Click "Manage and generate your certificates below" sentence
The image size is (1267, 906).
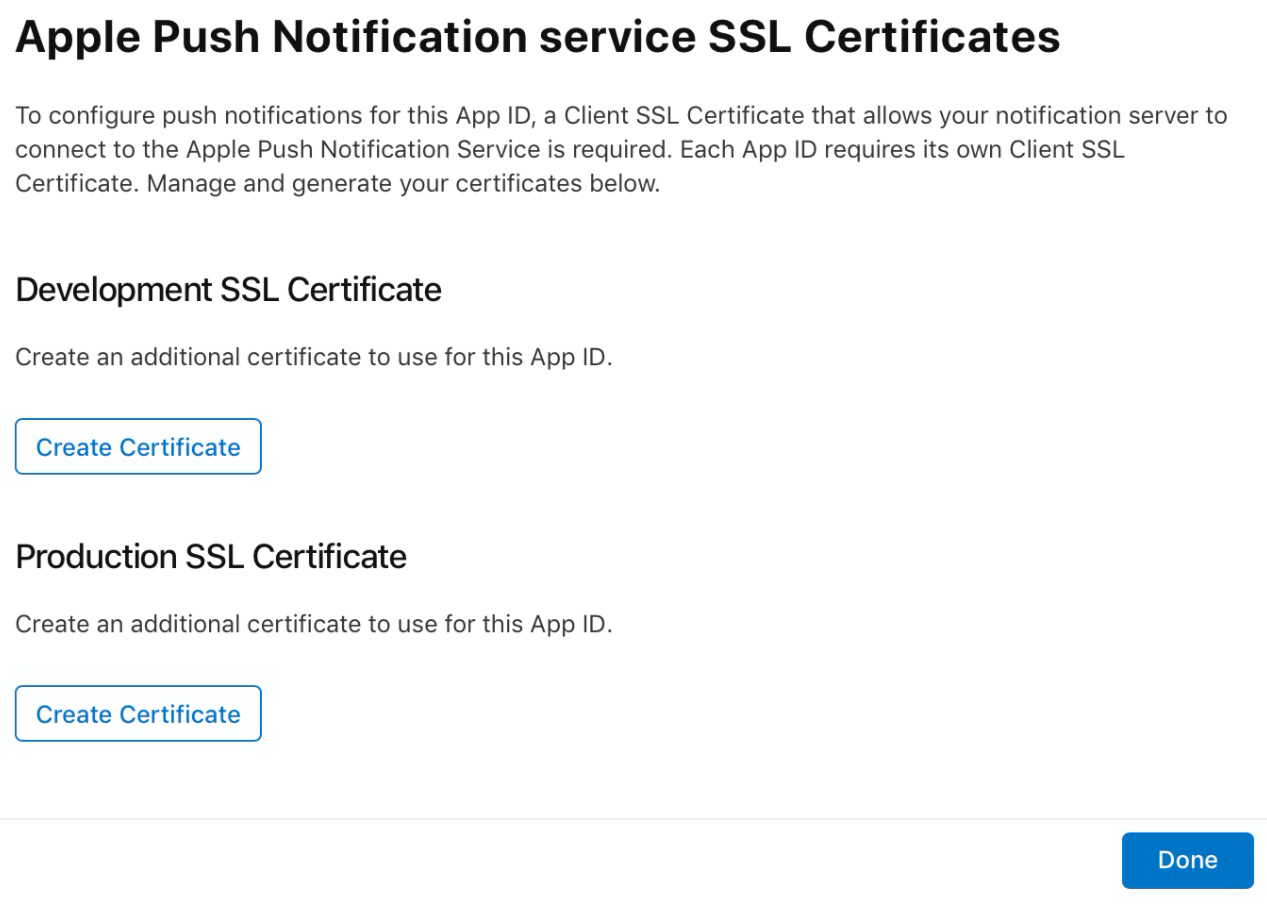click(x=400, y=187)
